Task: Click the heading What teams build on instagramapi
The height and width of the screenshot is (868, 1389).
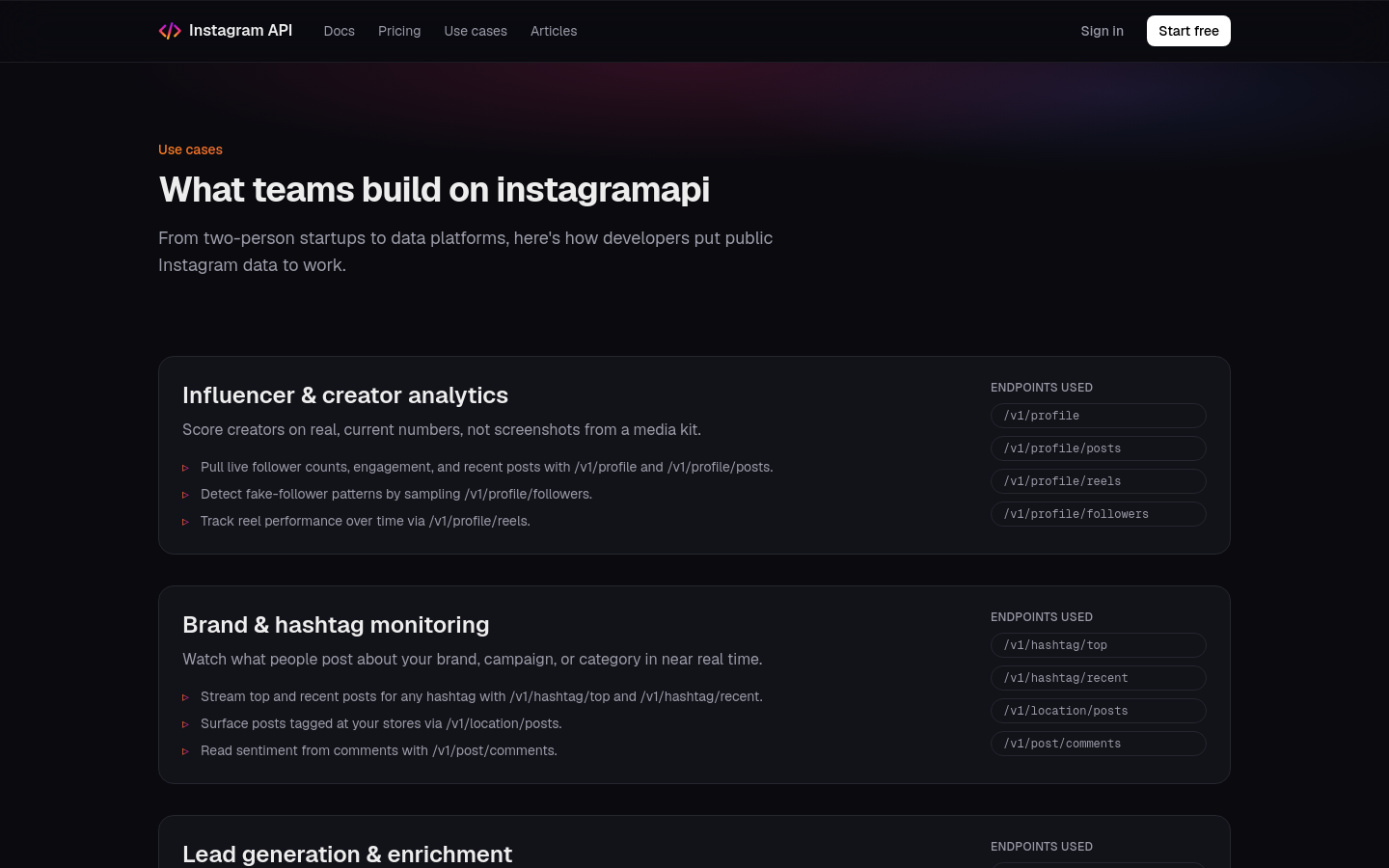Action: [434, 190]
